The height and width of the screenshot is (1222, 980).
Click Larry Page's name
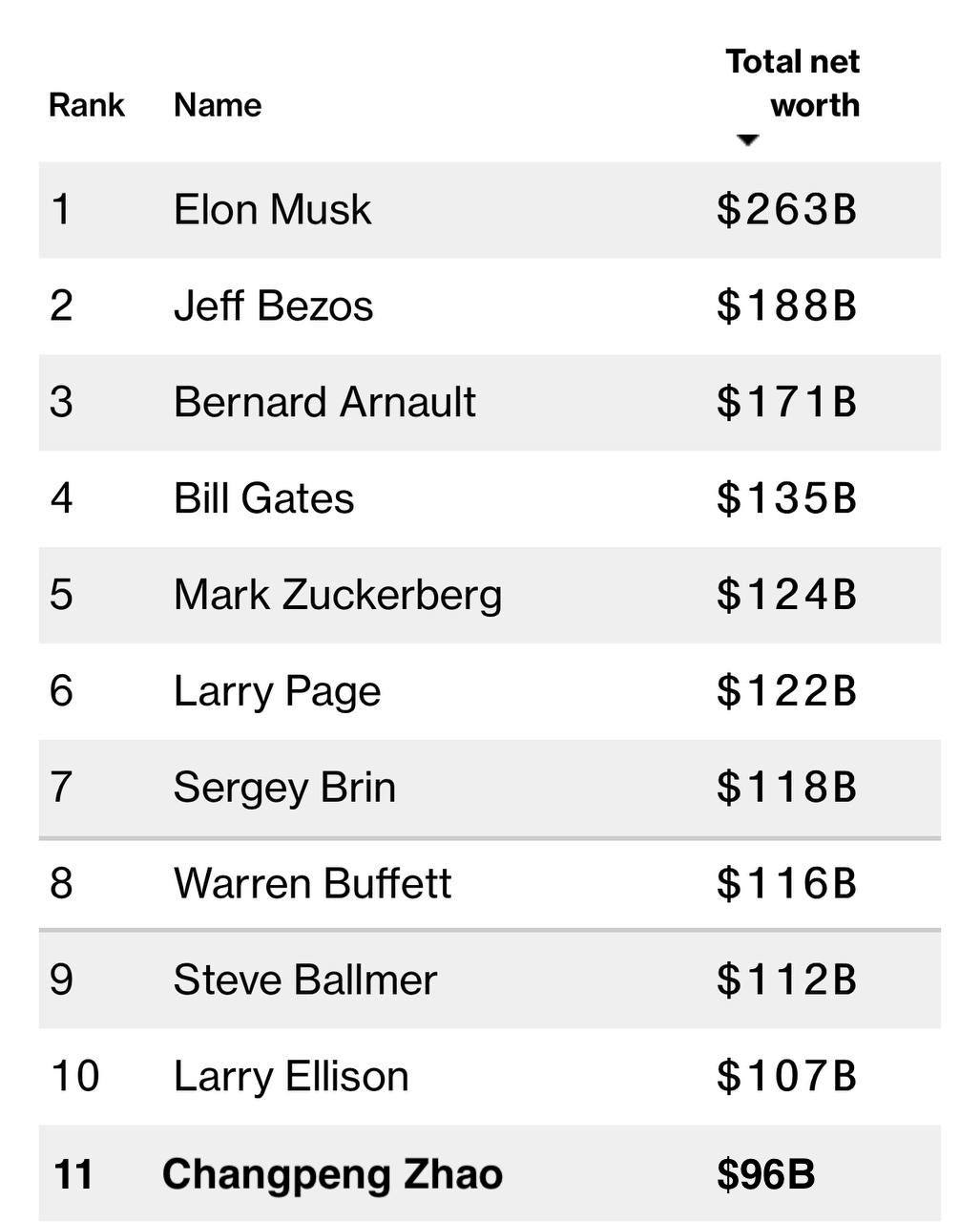click(277, 691)
